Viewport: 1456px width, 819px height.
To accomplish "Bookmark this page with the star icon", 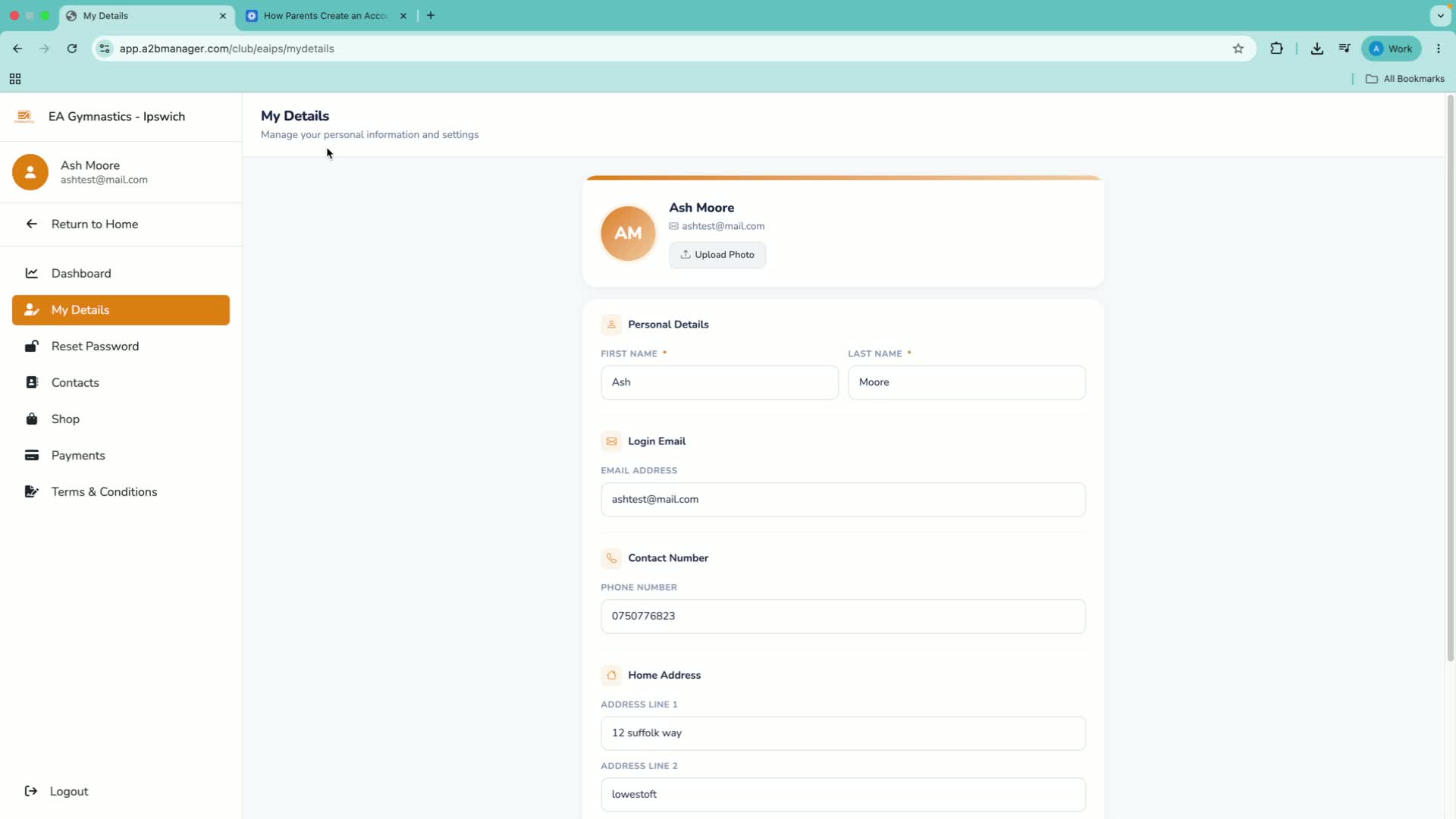I will [x=1238, y=49].
